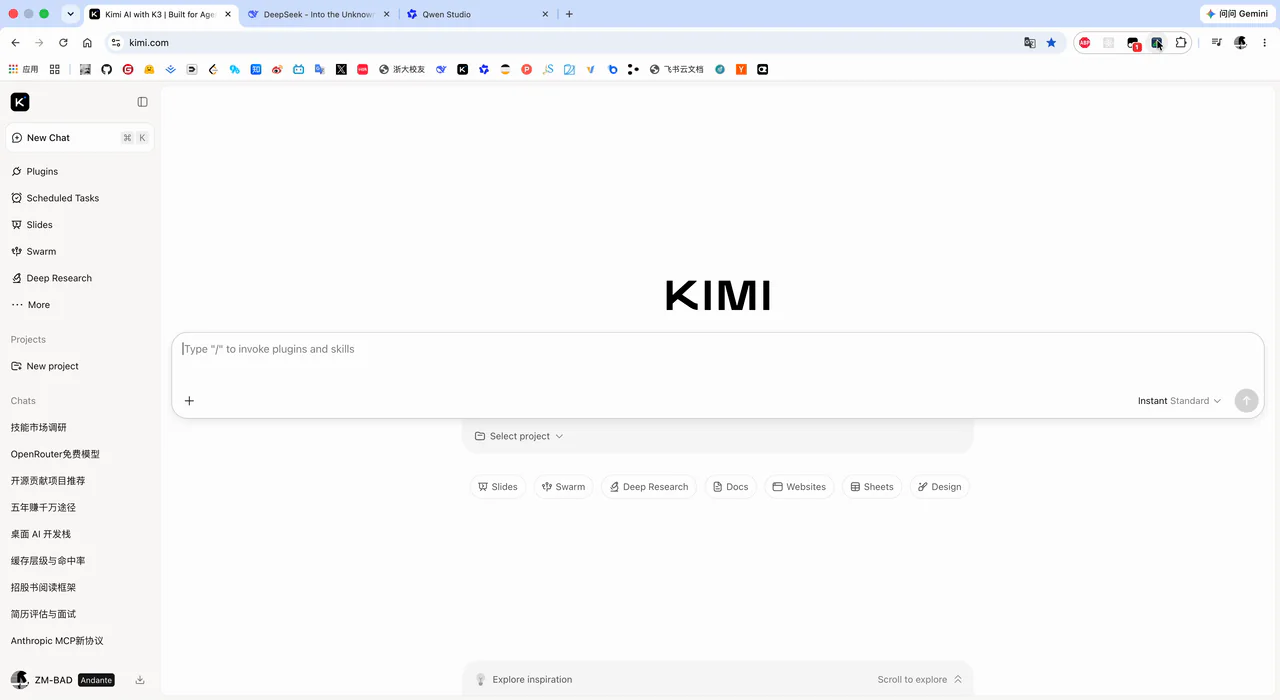Collapse the sidebar with the panel icon
The image size is (1280, 700).
[x=142, y=102]
